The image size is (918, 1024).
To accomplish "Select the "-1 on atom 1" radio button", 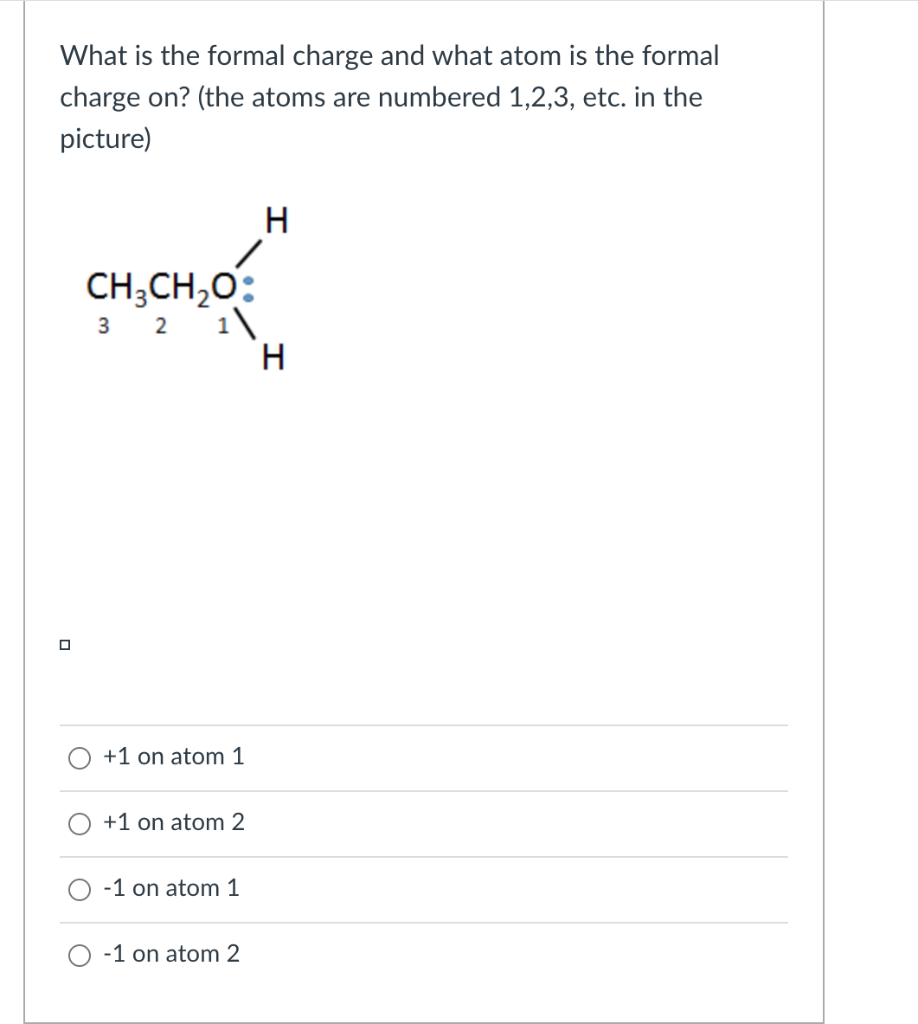I will pos(78,889).
